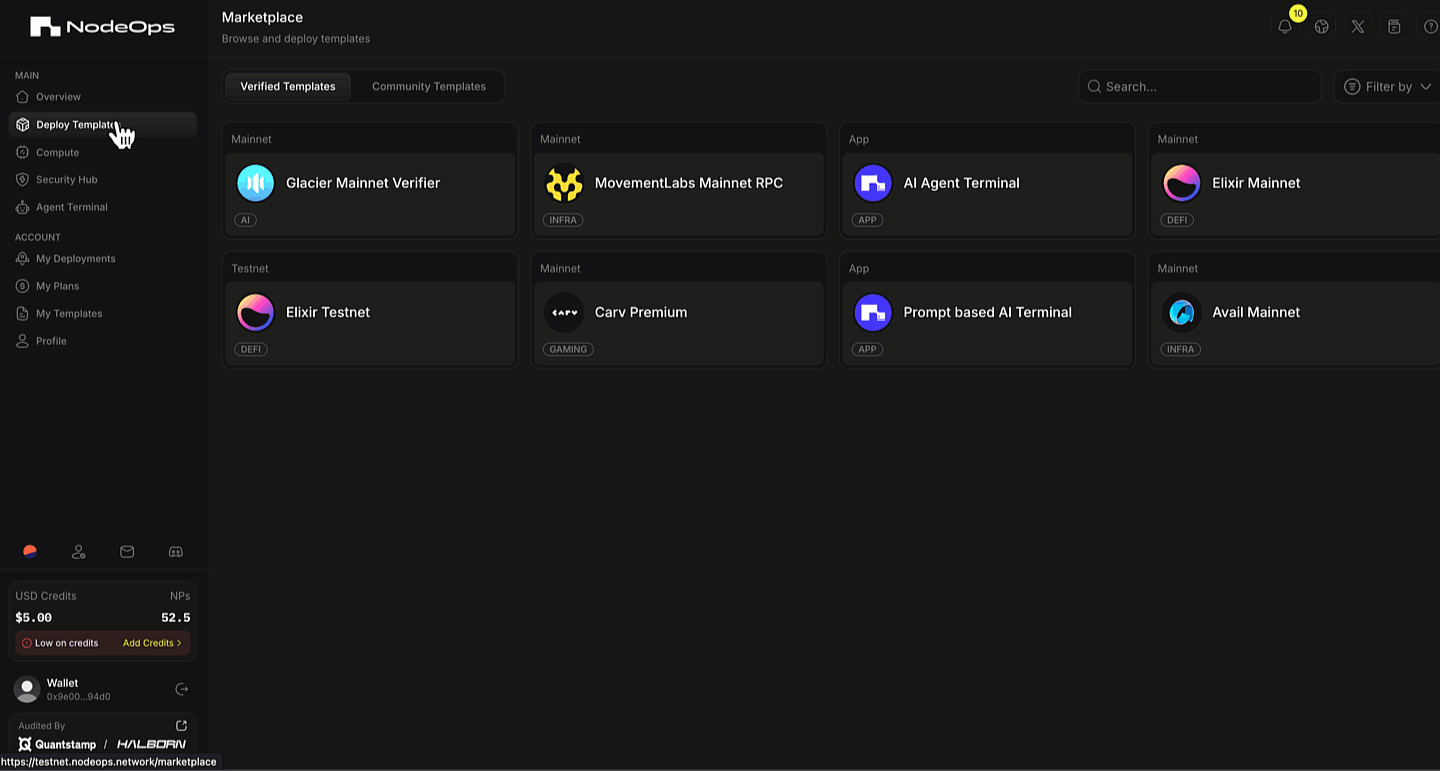This screenshot has height=771, width=1440.
Task: Click the AI tag on Glacier card
Action: tap(246, 220)
